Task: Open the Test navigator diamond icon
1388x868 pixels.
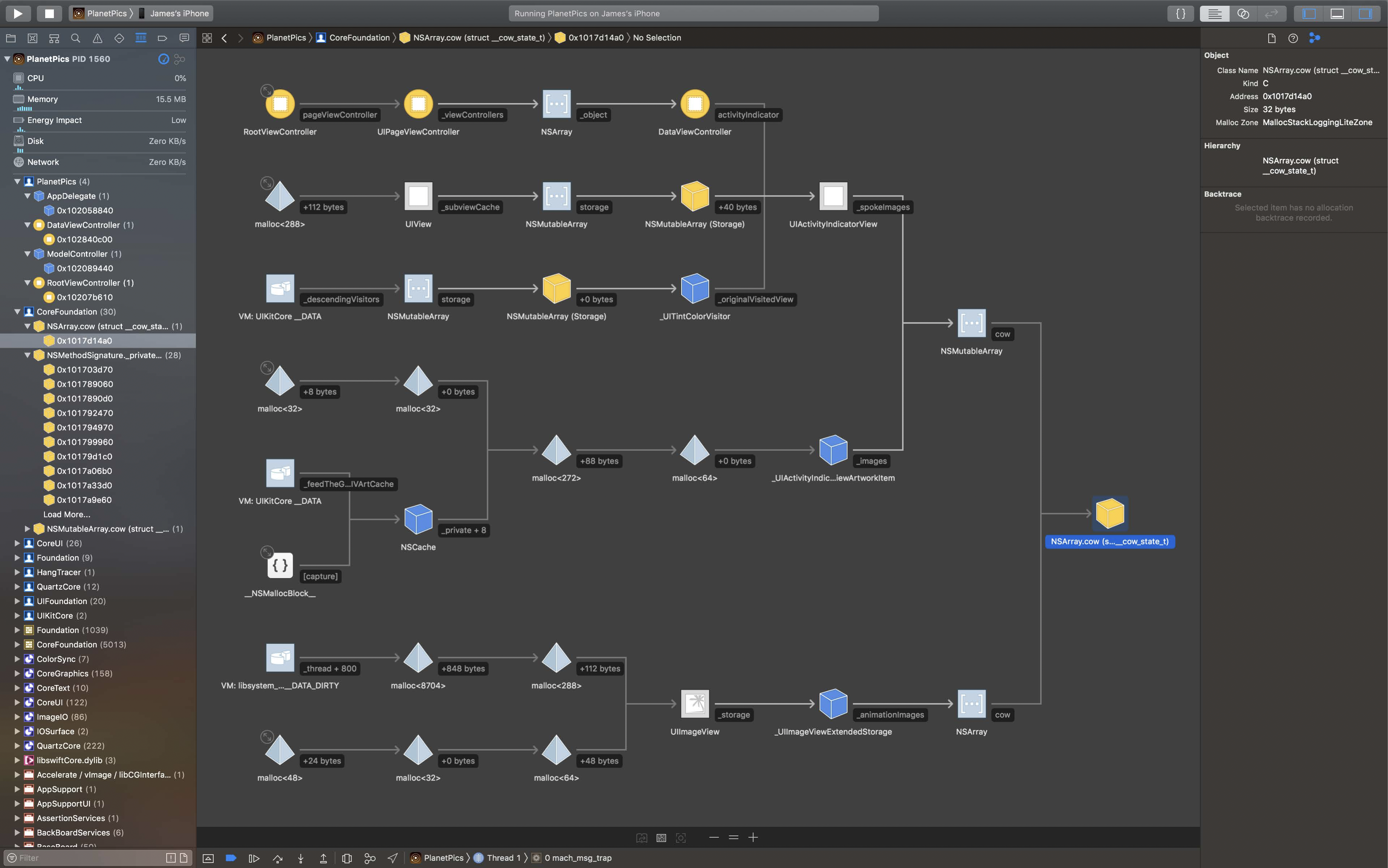Action: [119, 38]
